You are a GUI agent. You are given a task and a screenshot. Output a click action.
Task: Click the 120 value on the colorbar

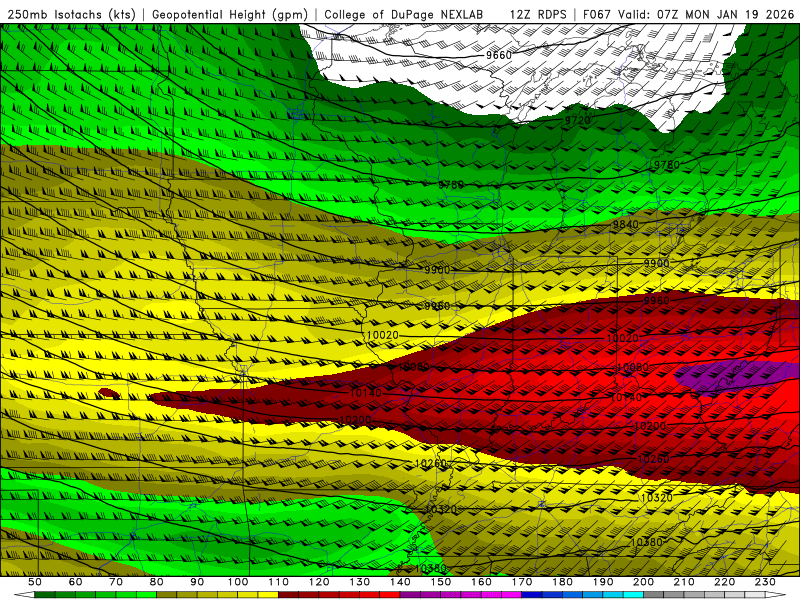[319, 582]
